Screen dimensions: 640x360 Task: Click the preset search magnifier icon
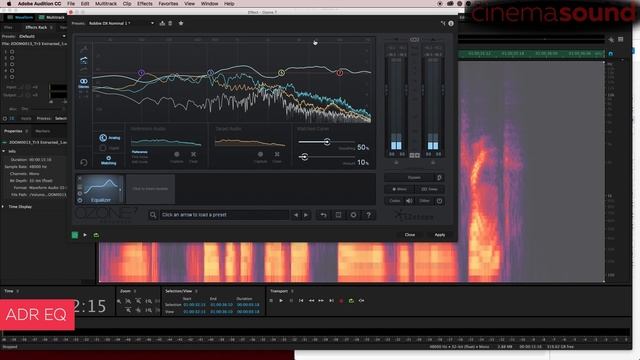point(153,215)
